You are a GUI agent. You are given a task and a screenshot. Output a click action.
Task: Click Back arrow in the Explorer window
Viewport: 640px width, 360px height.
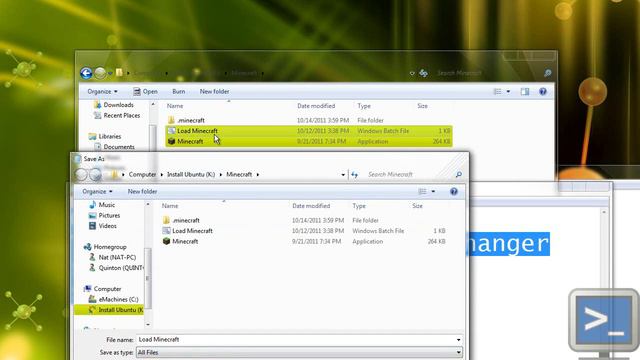tap(86, 73)
